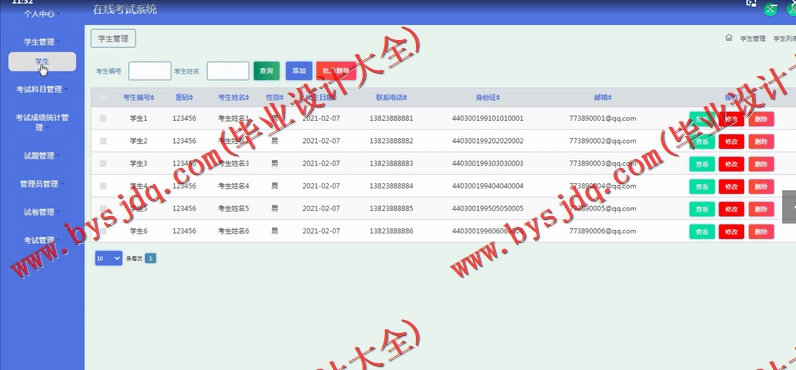Toggle the select-all checkbox in the table header

pos(103,97)
